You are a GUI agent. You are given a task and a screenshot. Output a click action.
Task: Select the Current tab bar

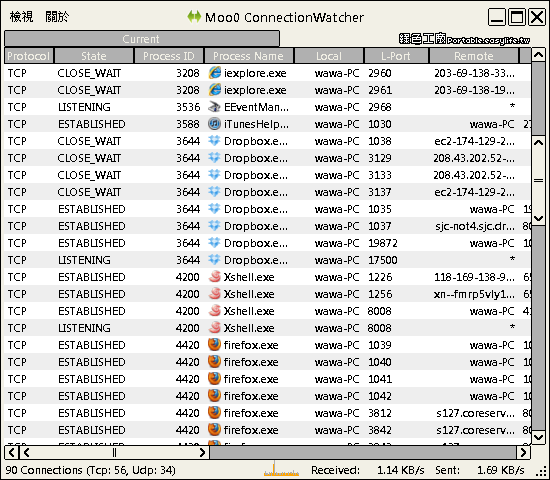[x=142, y=39]
